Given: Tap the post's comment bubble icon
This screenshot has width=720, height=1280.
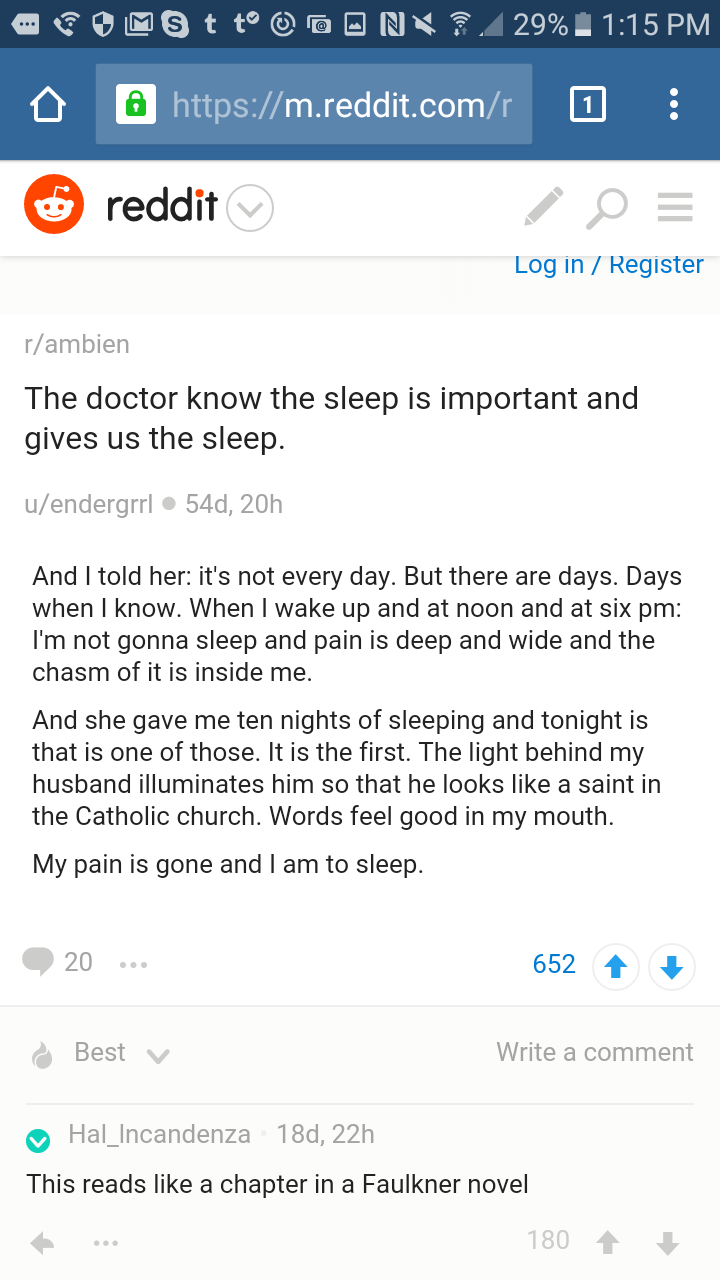Looking at the screenshot, I should tap(38, 962).
